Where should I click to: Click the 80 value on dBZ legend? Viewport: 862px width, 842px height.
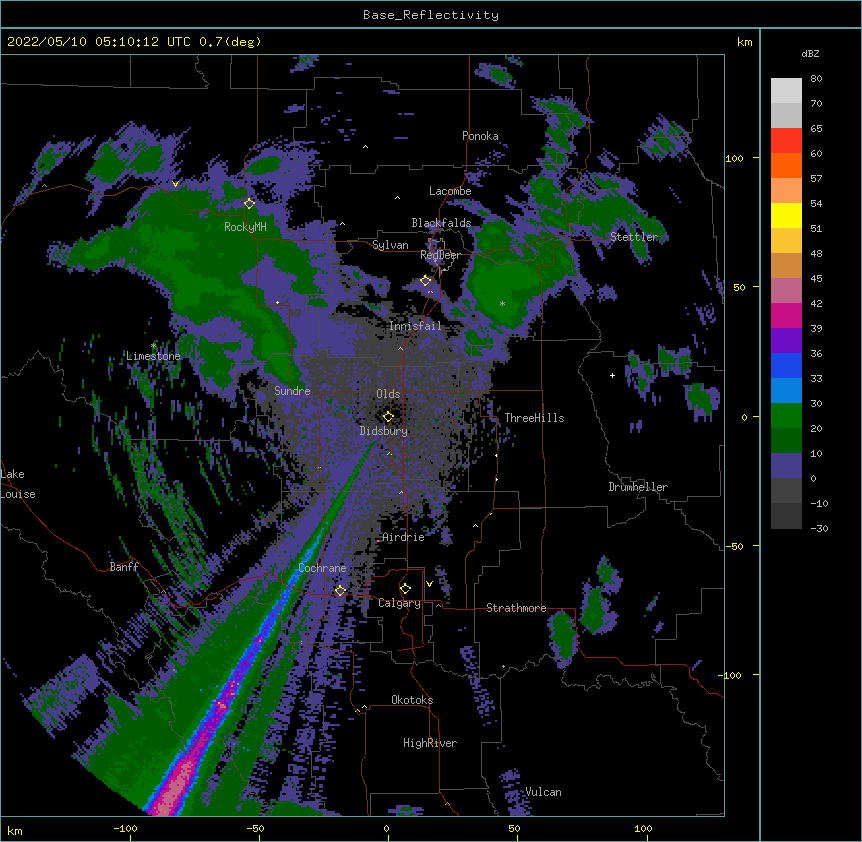click(x=816, y=79)
